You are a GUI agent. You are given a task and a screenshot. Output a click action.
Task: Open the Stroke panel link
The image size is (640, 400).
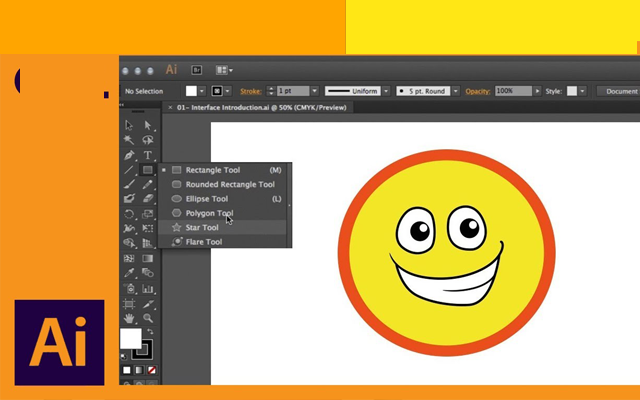coord(253,91)
